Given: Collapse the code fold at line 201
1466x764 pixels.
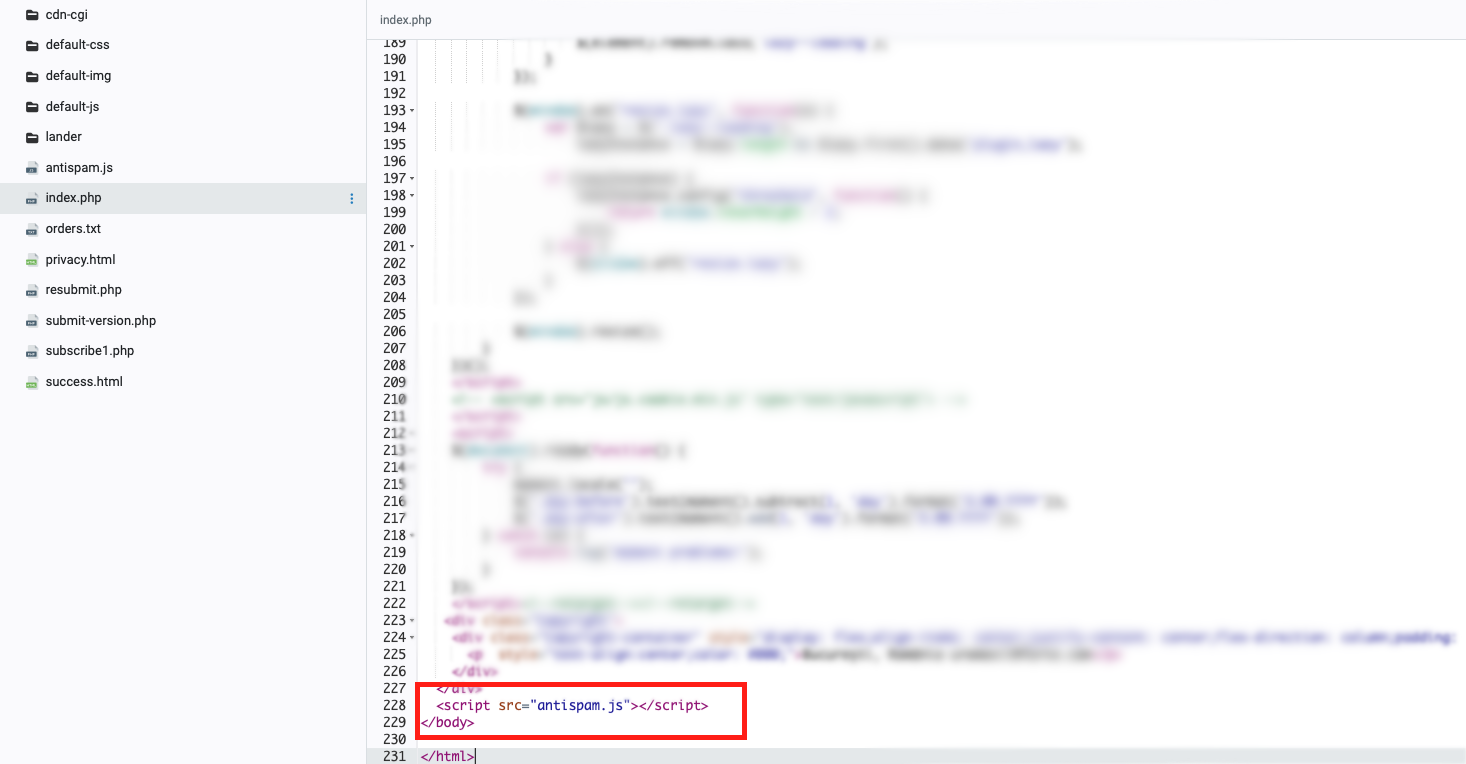Looking at the screenshot, I should click(x=413, y=246).
